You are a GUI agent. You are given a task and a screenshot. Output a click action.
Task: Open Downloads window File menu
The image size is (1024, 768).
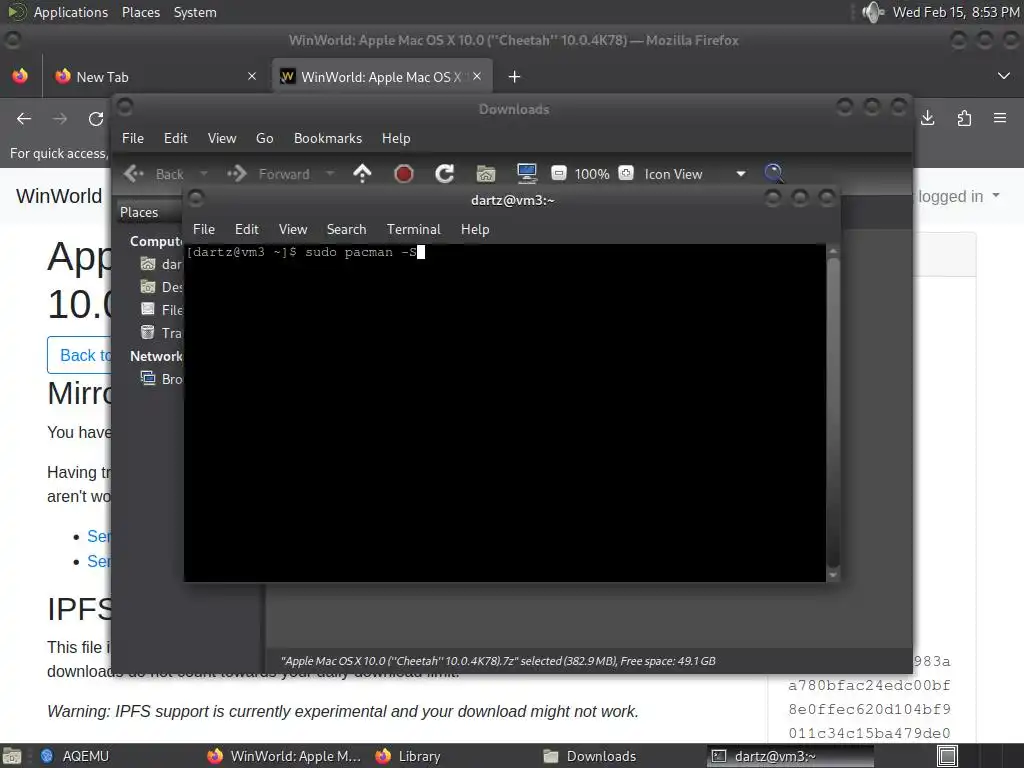coord(133,138)
